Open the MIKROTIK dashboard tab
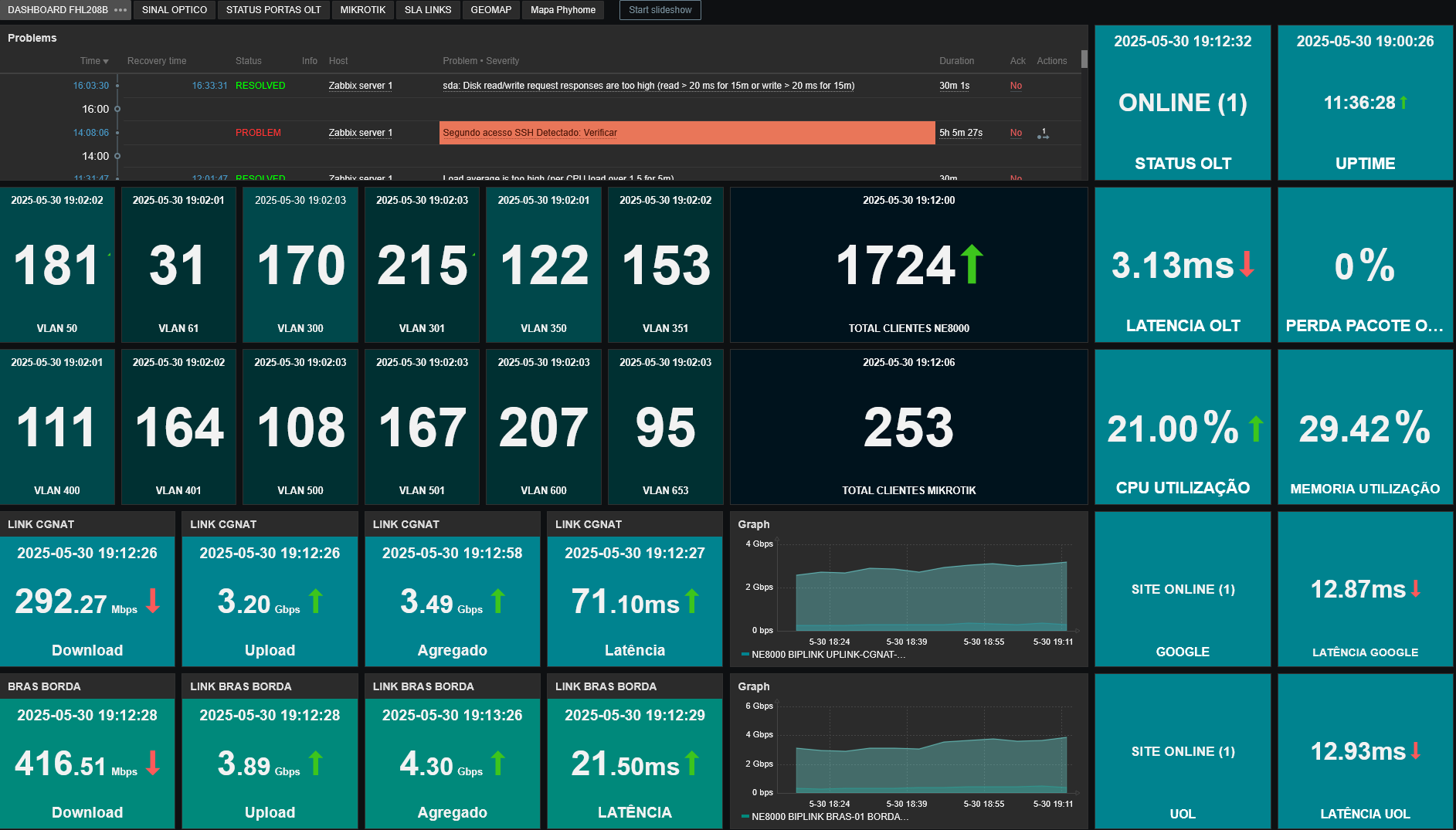Viewport: 1456px width, 830px height. pyautogui.click(x=362, y=10)
